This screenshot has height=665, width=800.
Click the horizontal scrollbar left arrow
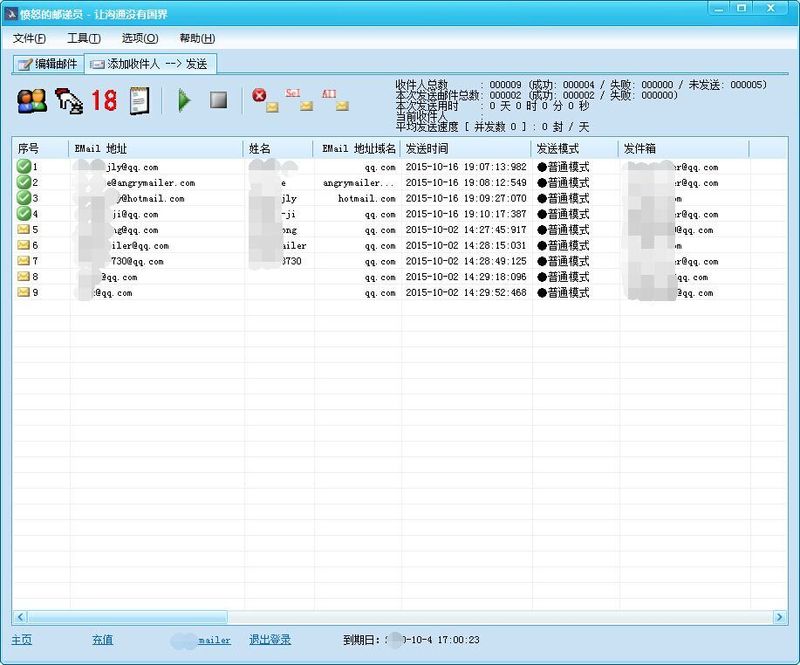[20, 617]
